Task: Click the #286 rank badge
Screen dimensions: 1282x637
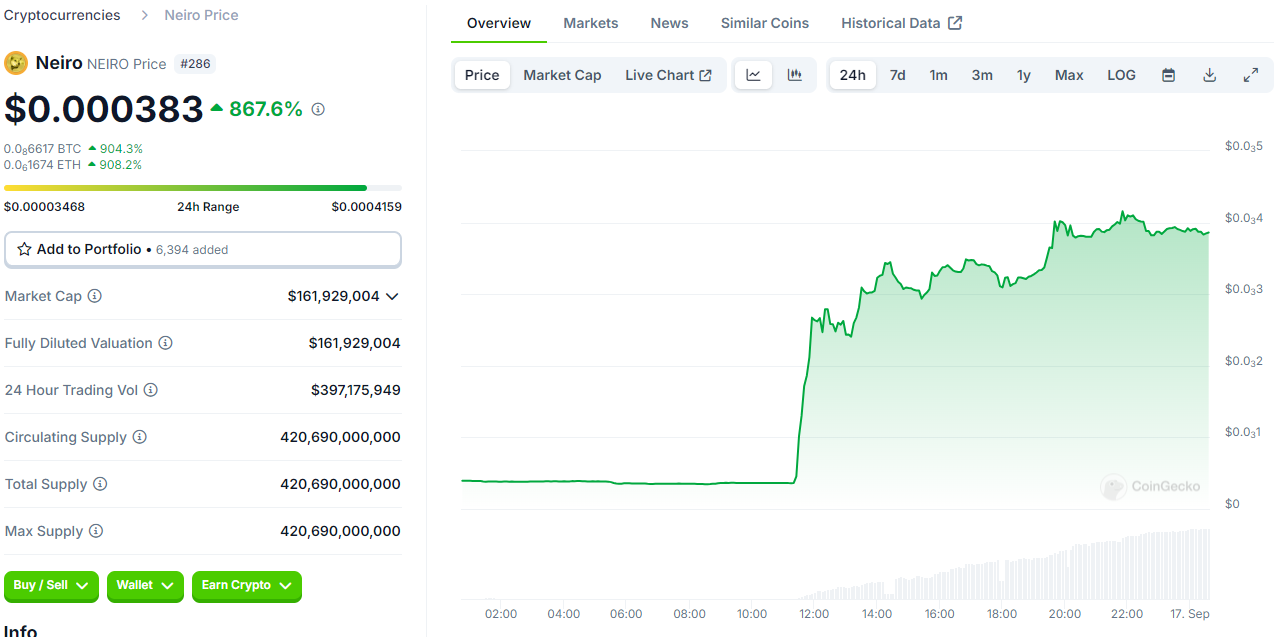Action: click(x=195, y=64)
